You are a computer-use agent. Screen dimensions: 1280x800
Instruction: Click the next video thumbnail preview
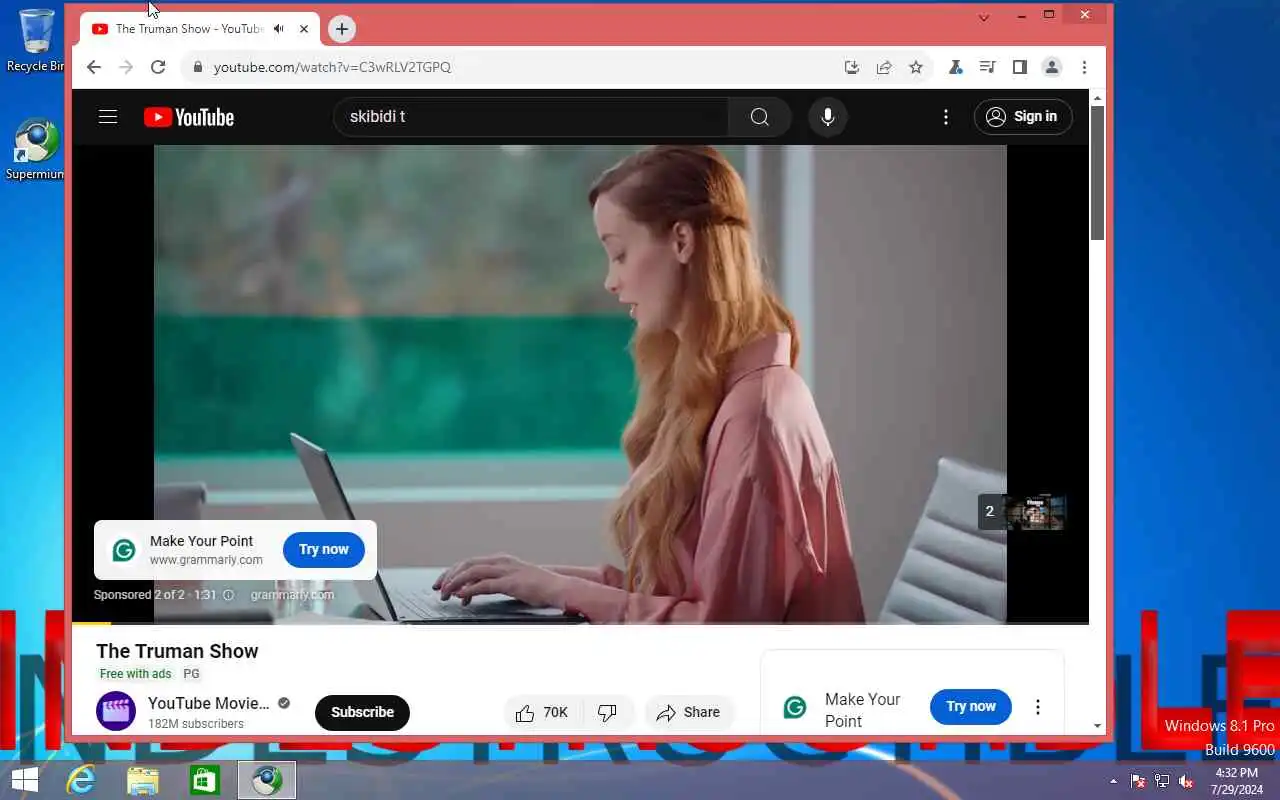[x=1035, y=512]
